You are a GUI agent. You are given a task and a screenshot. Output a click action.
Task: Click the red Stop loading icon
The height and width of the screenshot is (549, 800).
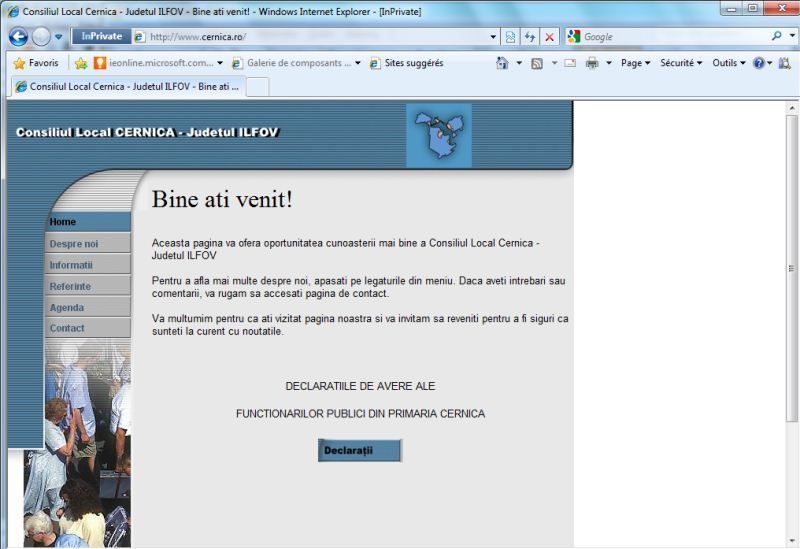549,37
